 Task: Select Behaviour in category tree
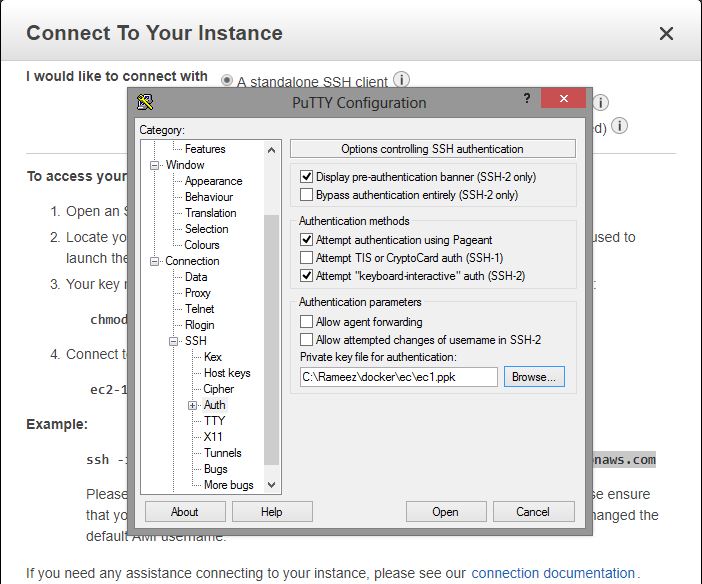209,197
